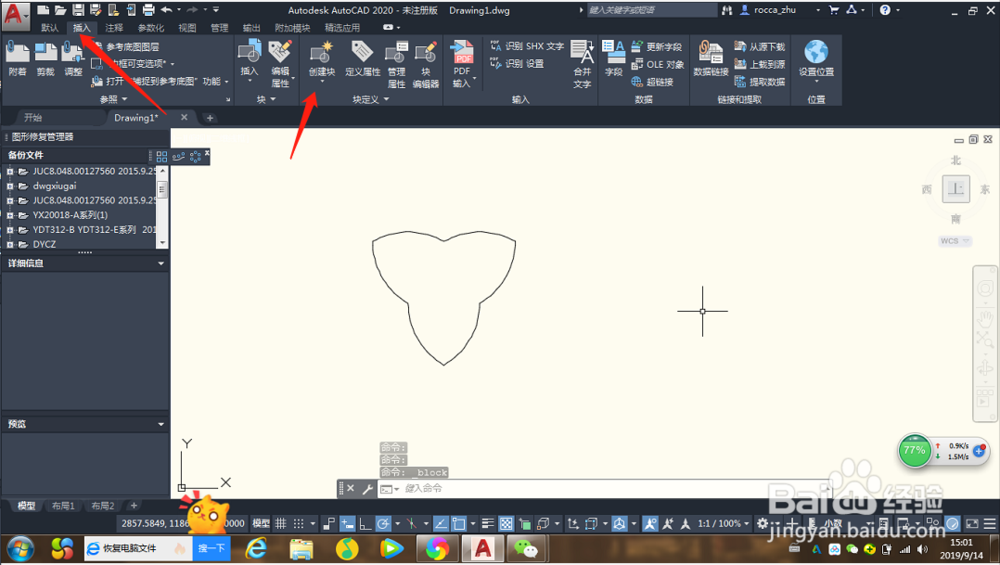Click the 字段 field tool

point(614,59)
